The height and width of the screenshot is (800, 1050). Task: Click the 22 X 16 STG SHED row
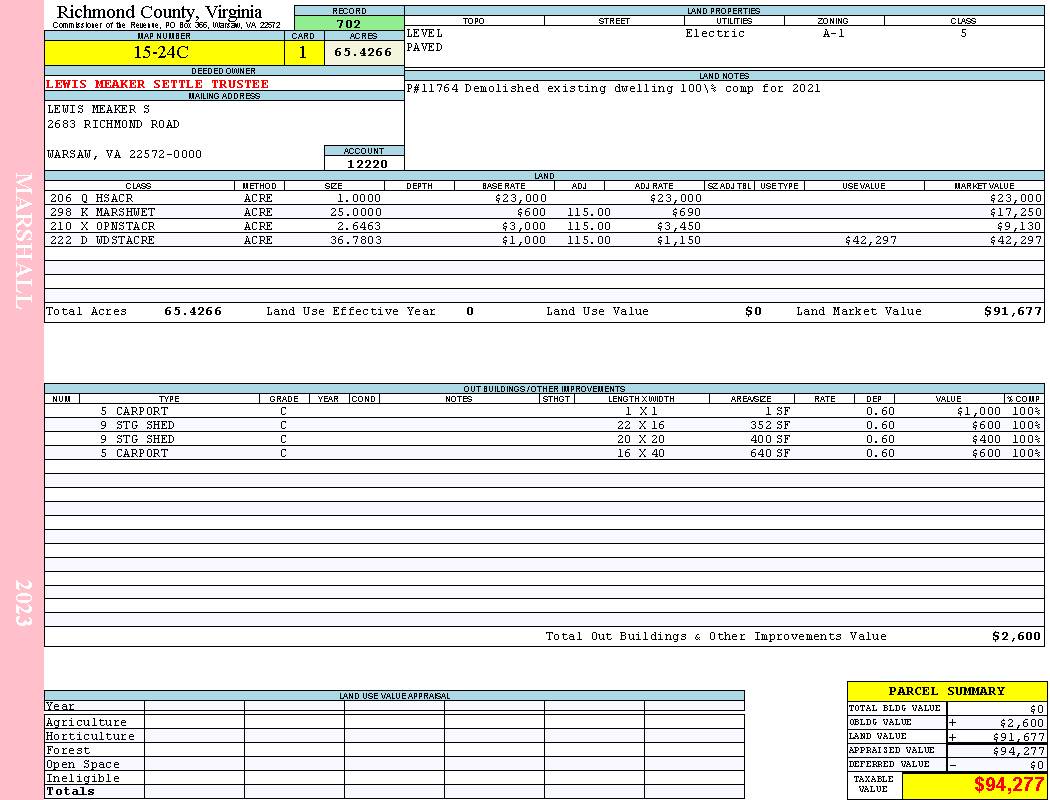click(x=544, y=426)
